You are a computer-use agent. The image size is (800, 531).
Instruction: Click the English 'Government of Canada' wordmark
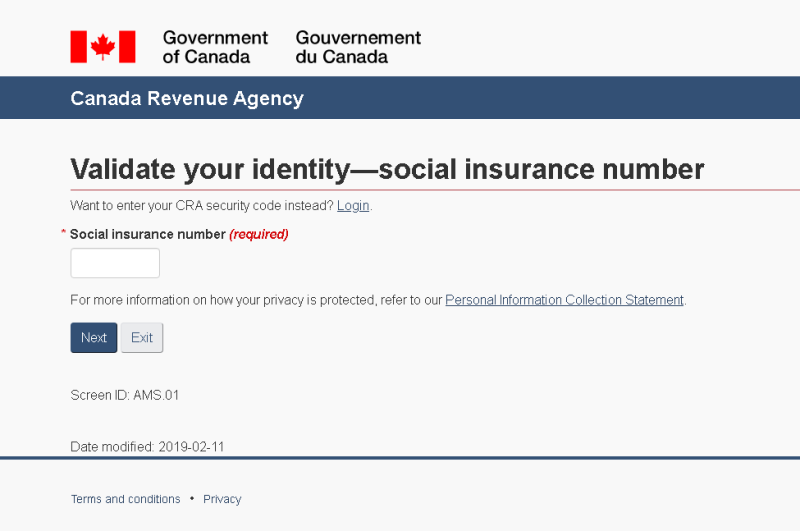click(x=215, y=47)
